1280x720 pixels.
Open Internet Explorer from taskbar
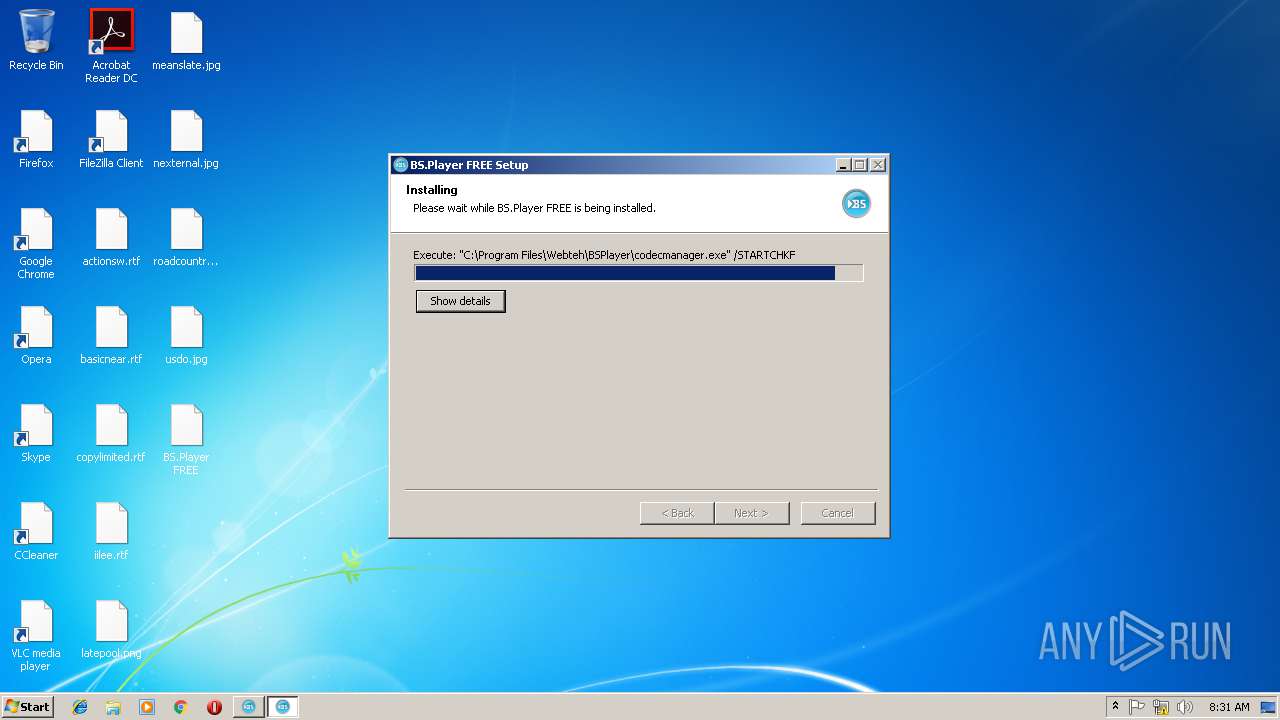coord(80,707)
